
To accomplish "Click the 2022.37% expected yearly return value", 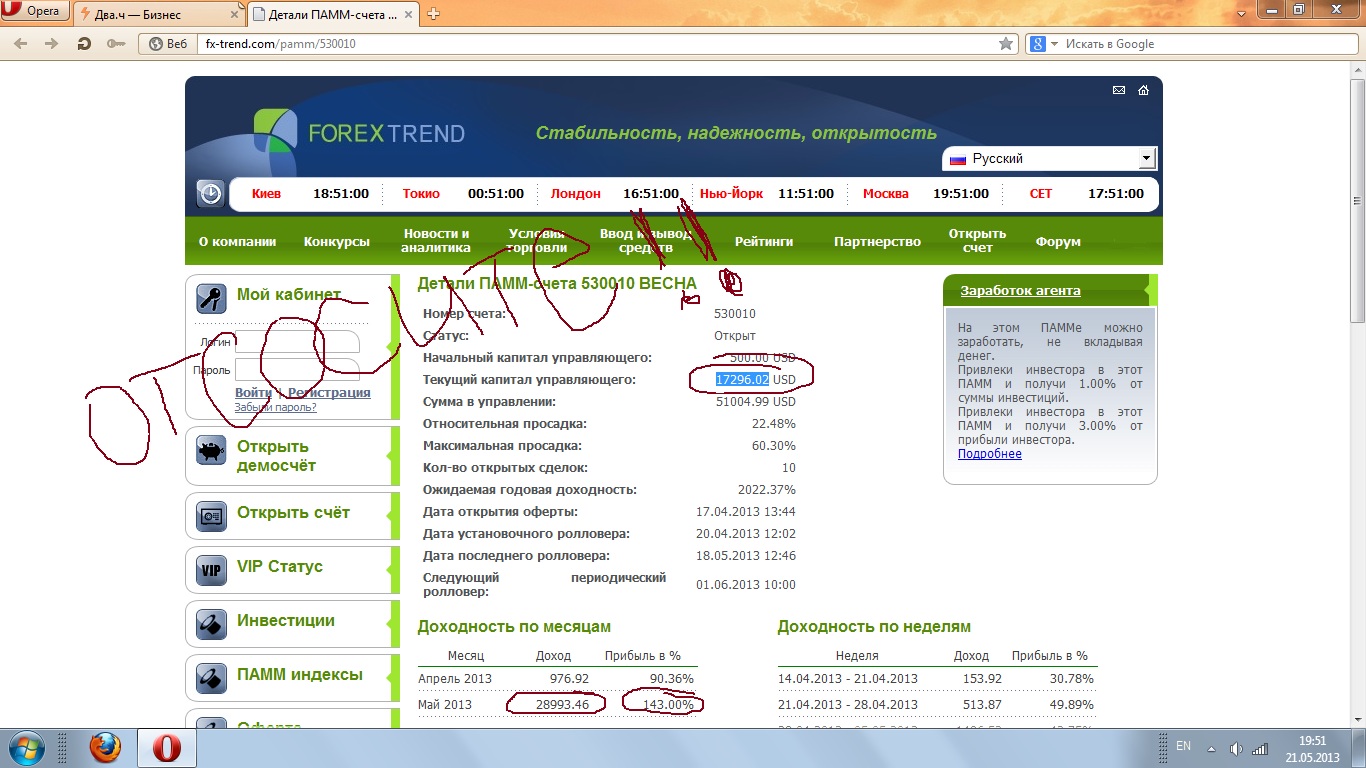I will [766, 490].
